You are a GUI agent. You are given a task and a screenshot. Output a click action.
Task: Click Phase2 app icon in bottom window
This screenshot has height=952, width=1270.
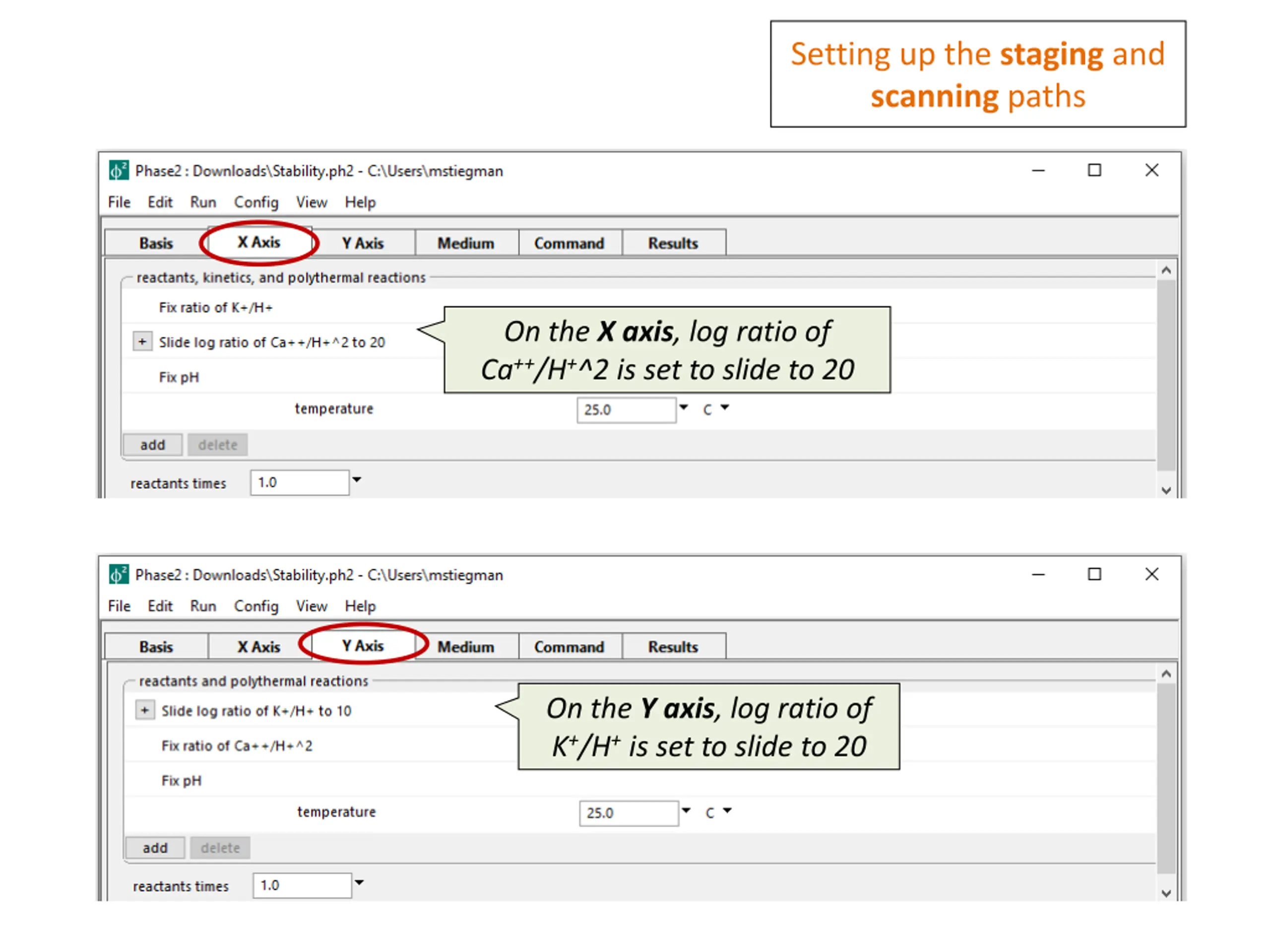(x=118, y=574)
